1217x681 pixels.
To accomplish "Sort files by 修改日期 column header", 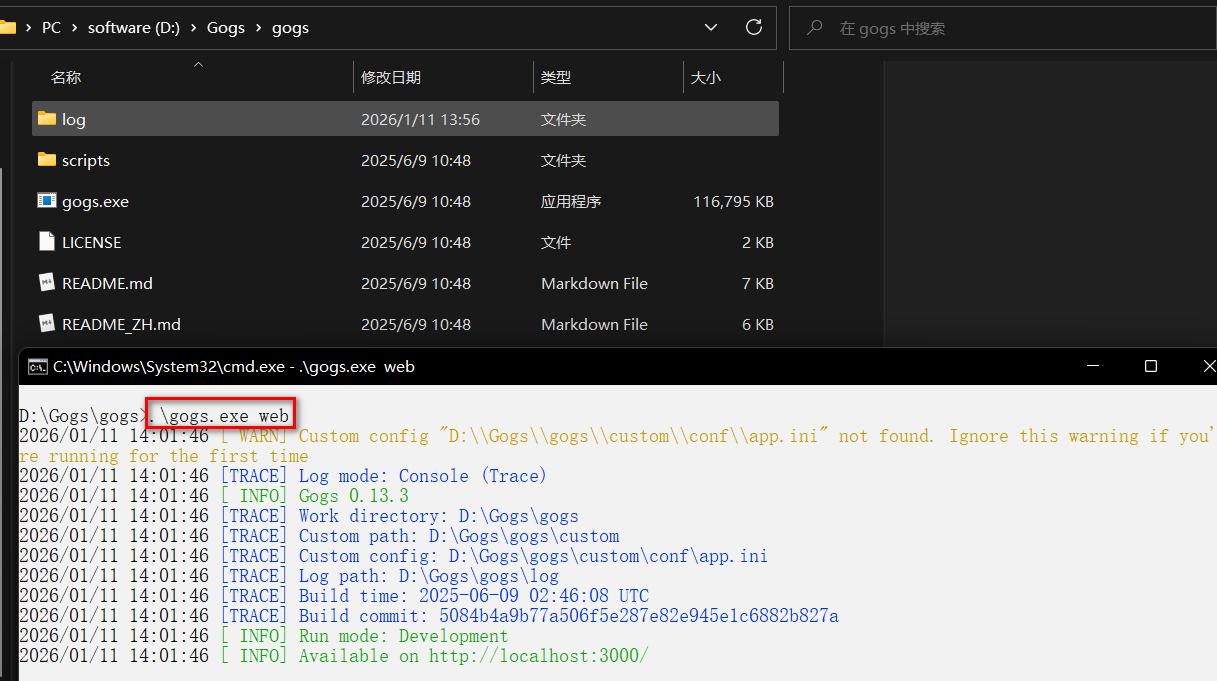I will [391, 77].
